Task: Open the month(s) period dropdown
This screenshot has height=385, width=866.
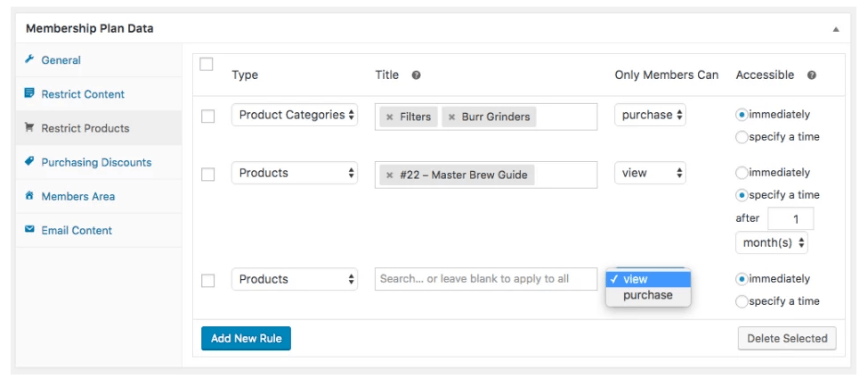Action: click(772, 243)
